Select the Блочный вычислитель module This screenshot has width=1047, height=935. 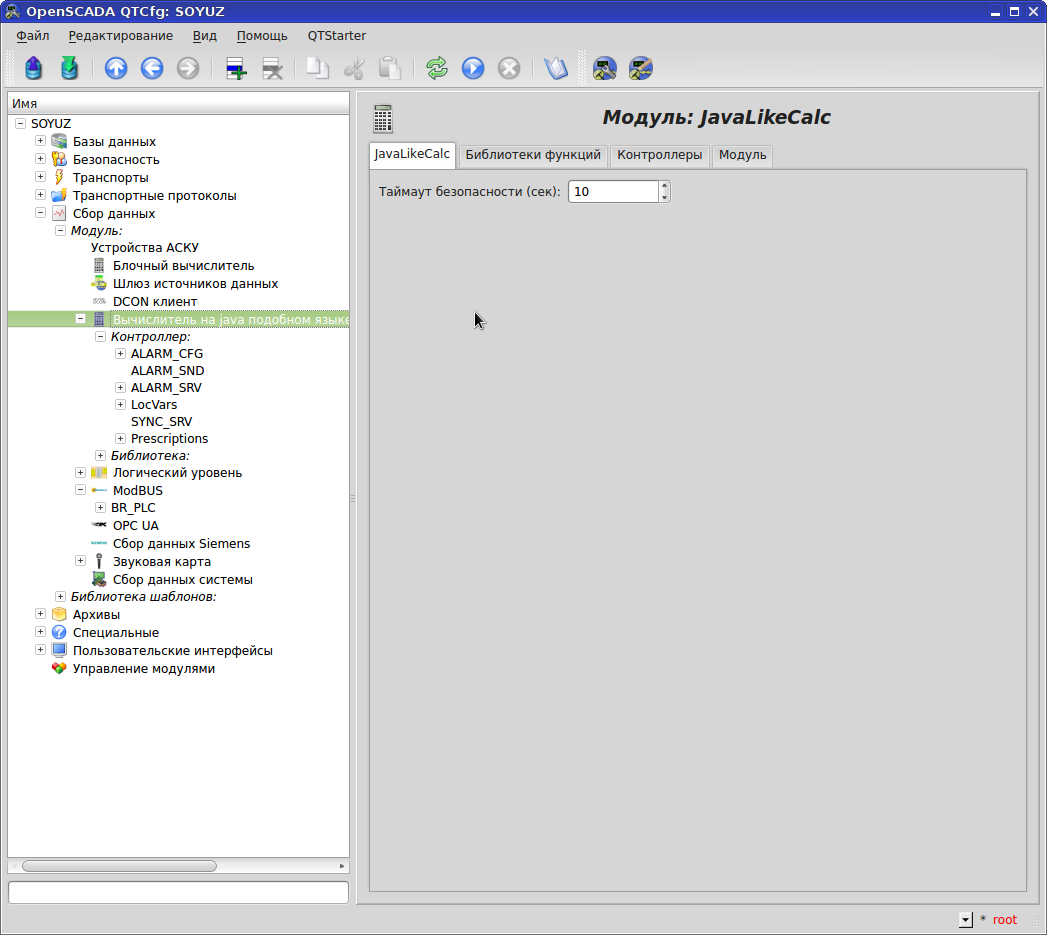pos(183,266)
